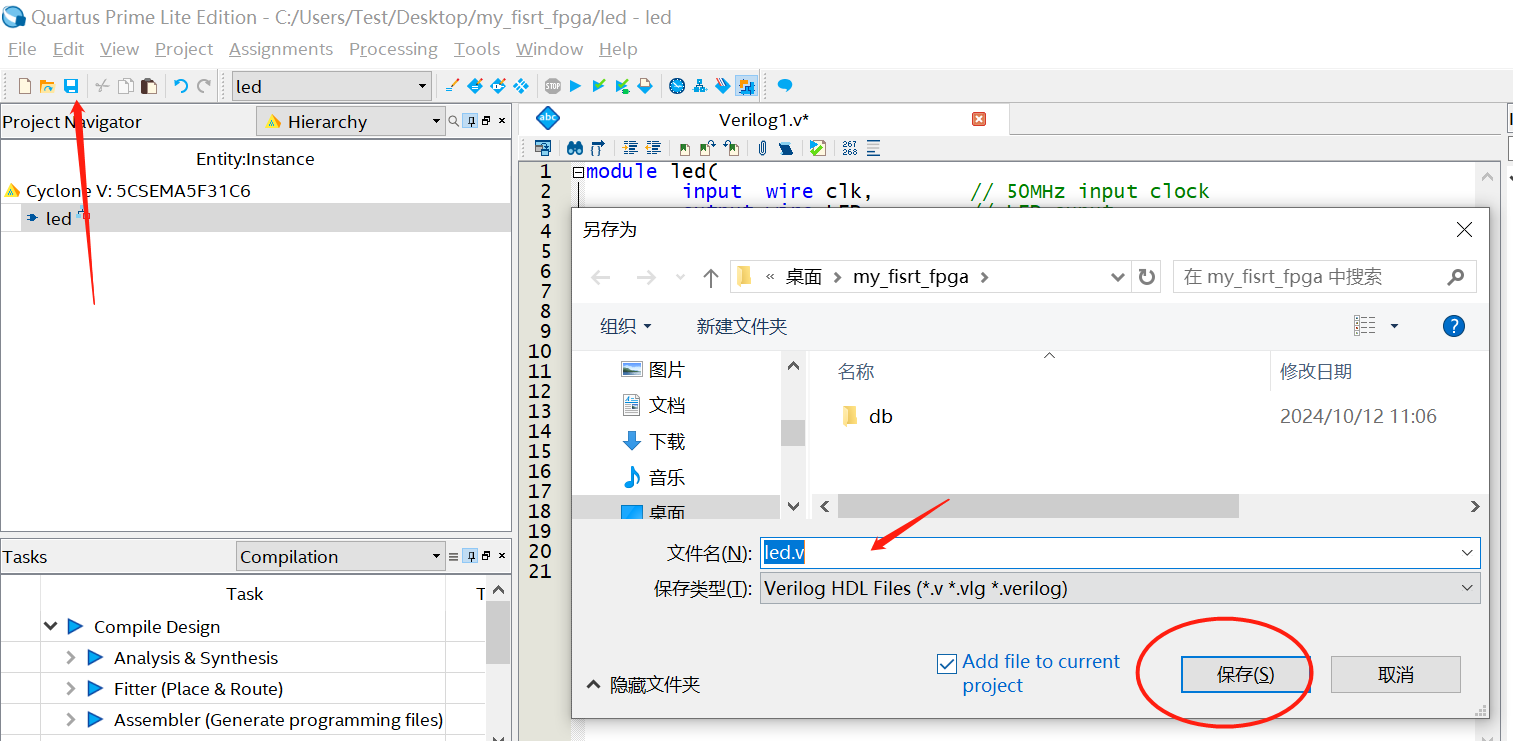This screenshot has width=1513, height=741.
Task: Click the Redo arrow in main toolbar
Action: coord(204,86)
